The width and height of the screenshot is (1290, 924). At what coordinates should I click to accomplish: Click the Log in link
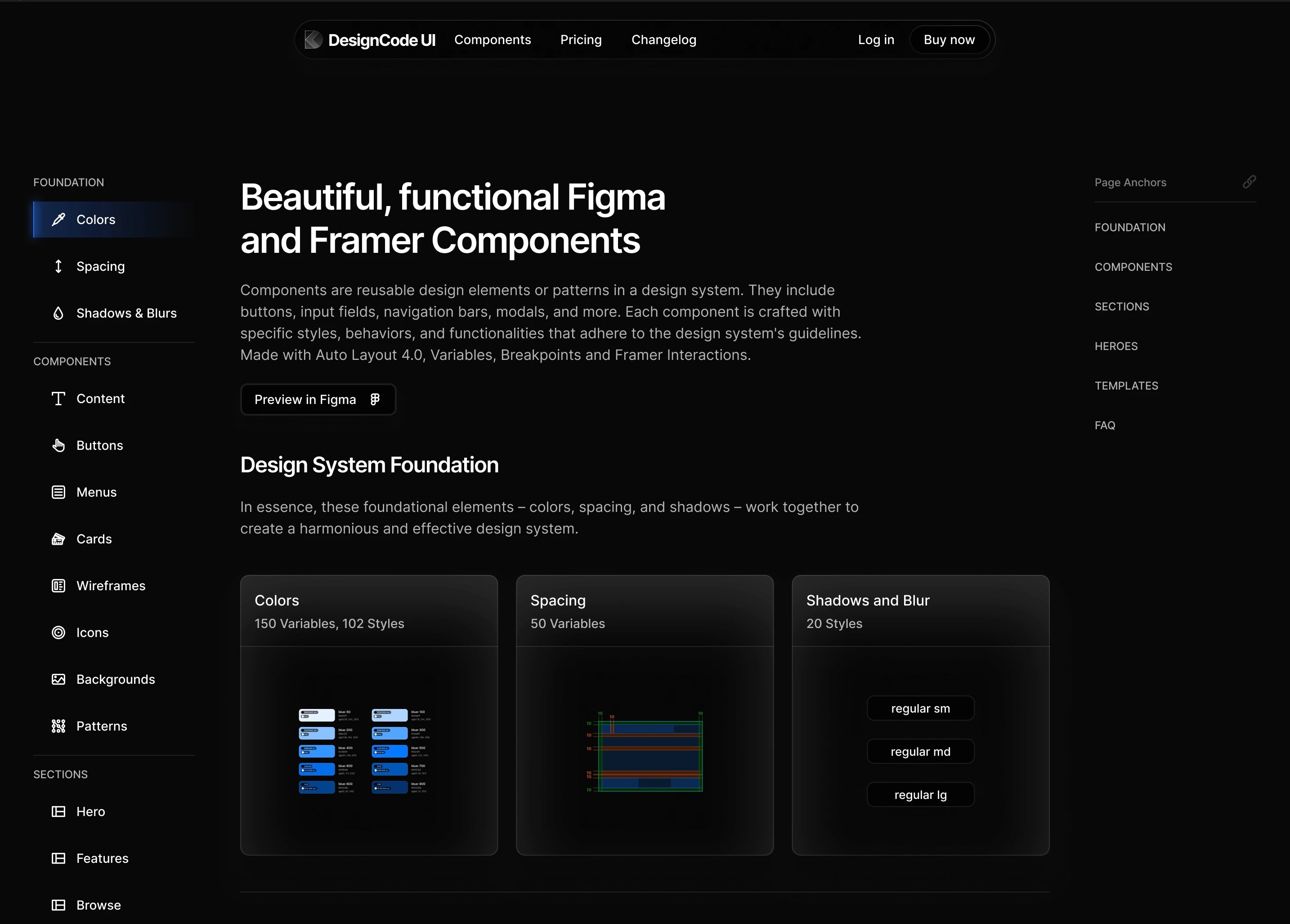point(876,40)
